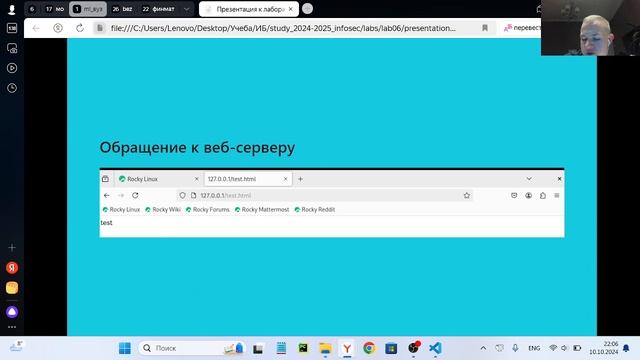Bookmark the page with bookmark icon
This screenshot has width=640, height=360.
[x=485, y=28]
